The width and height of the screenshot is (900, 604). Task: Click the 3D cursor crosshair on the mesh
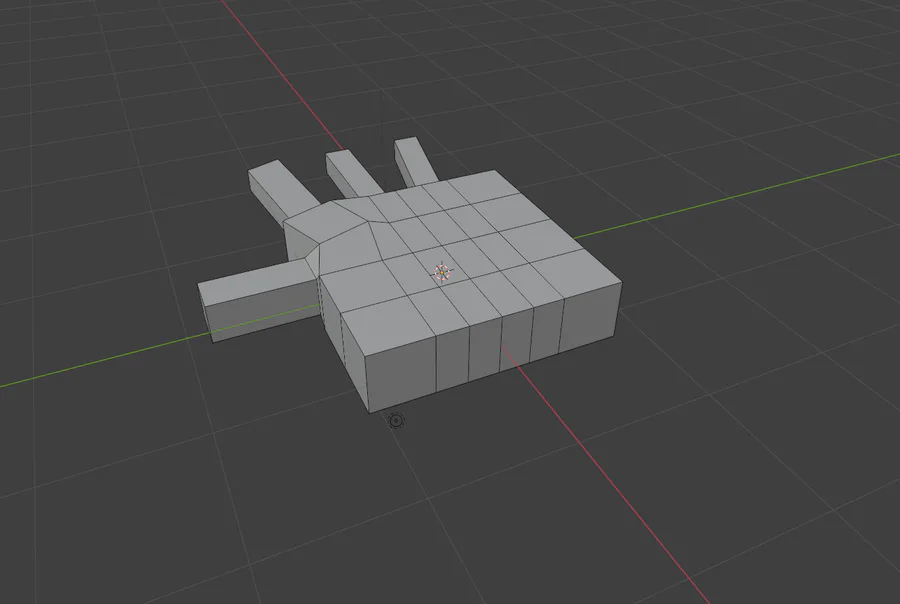pyautogui.click(x=441, y=272)
